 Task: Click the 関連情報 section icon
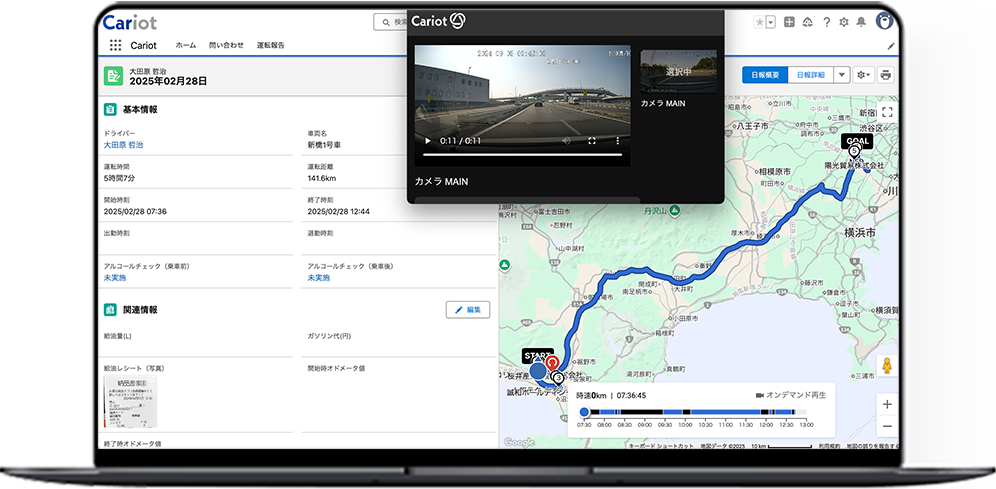pos(110,310)
